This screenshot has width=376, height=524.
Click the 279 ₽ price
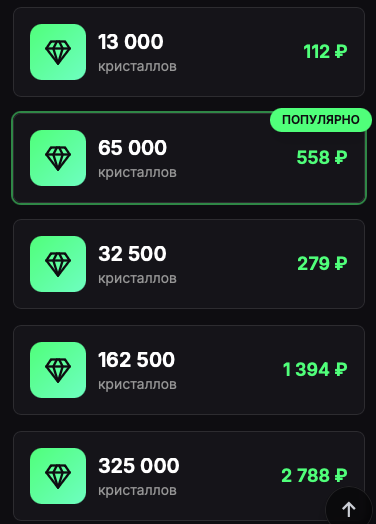322,263
